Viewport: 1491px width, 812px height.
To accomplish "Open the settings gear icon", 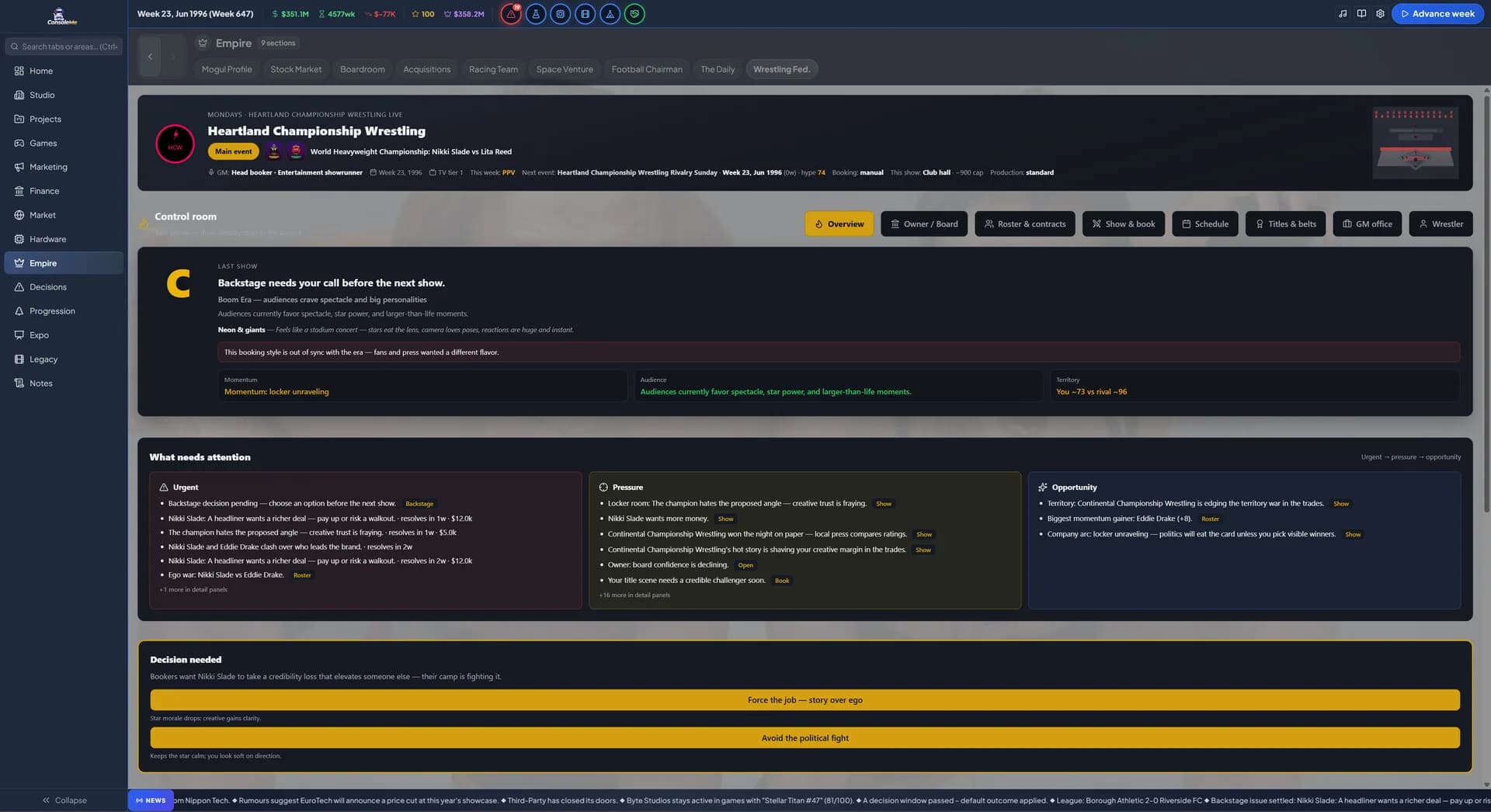I will [1380, 14].
